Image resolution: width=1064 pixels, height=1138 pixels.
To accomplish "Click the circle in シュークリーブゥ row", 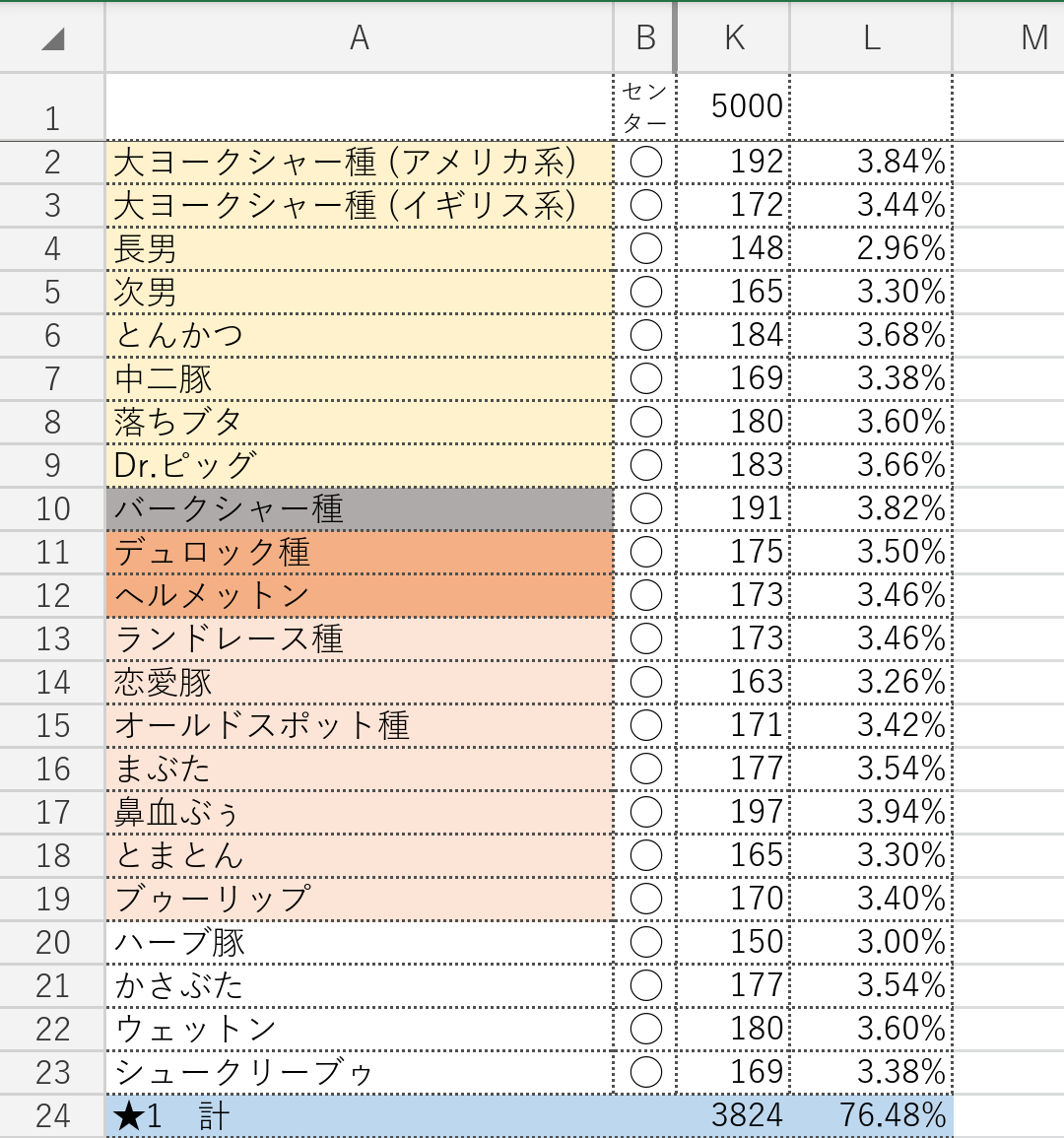I will point(645,1072).
